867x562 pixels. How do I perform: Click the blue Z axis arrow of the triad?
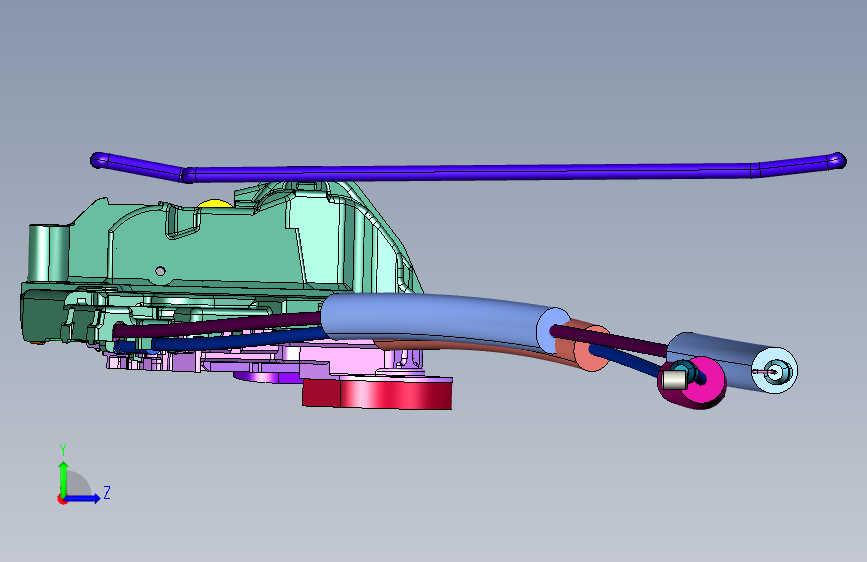(83, 498)
